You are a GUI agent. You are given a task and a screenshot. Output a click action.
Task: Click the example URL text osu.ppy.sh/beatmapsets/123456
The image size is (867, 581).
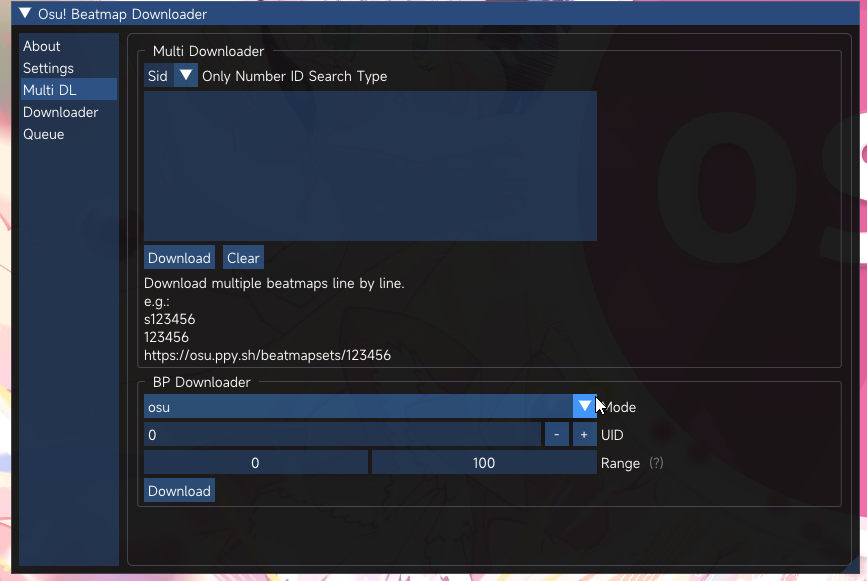[x=268, y=355]
